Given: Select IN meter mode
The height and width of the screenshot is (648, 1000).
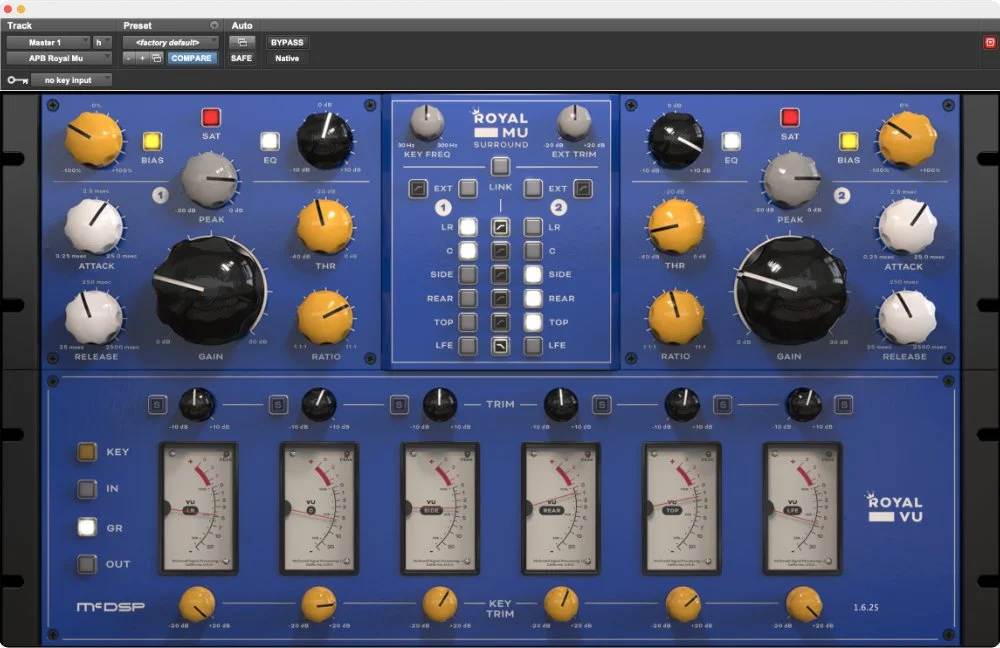Looking at the screenshot, I should (87, 489).
